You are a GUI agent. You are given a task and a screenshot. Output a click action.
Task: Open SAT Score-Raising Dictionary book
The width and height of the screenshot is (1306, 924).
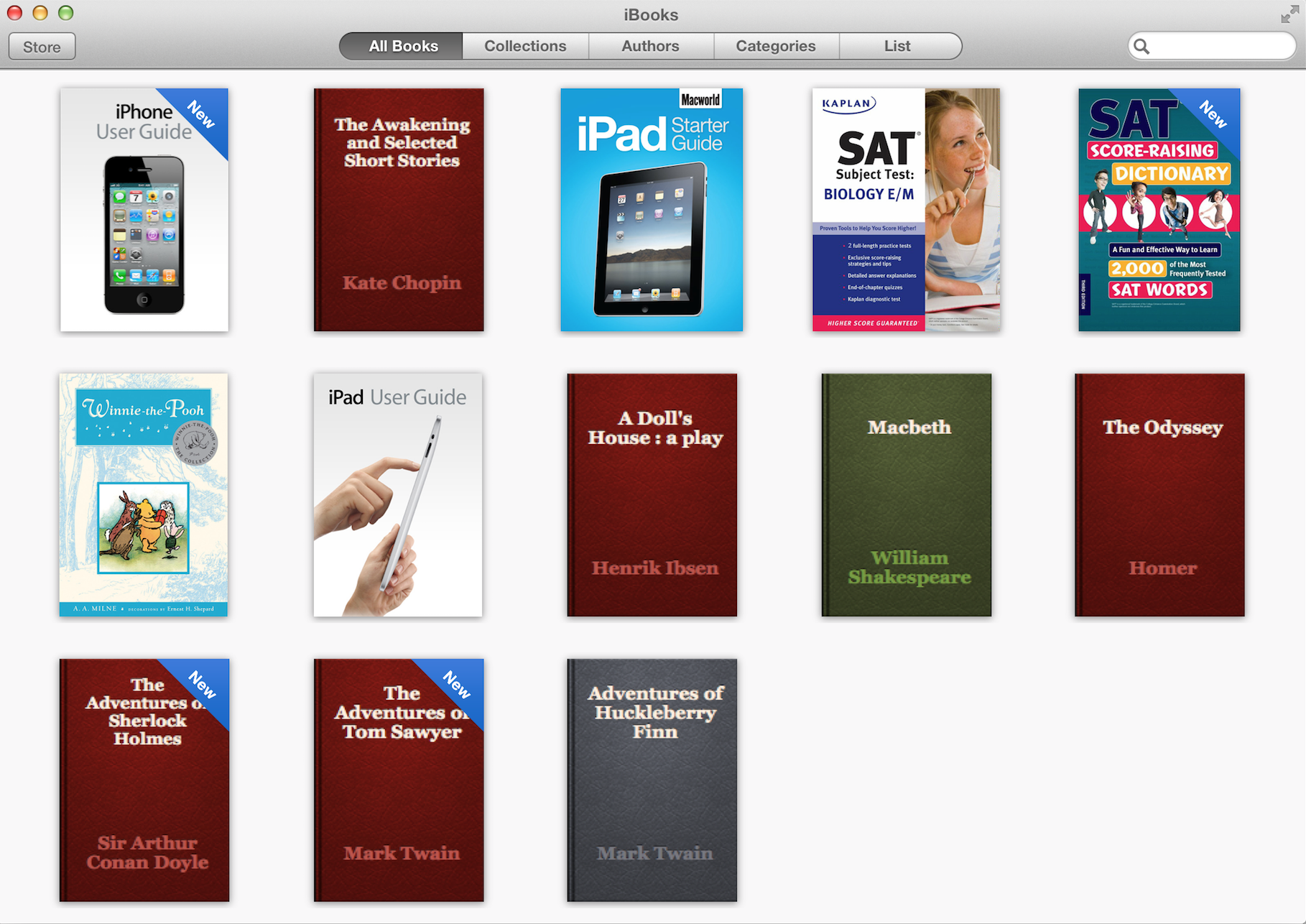(1159, 210)
